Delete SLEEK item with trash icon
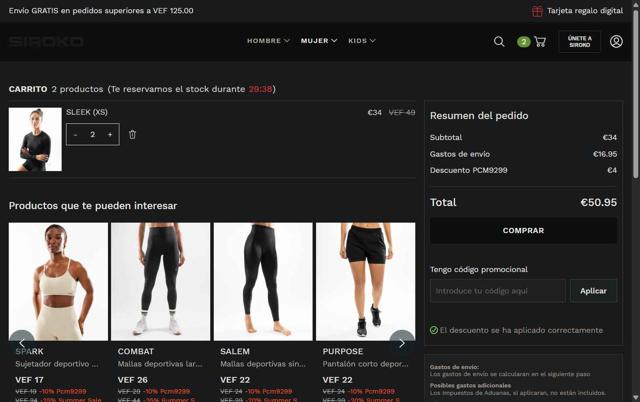This screenshot has height=402, width=640. coord(132,134)
